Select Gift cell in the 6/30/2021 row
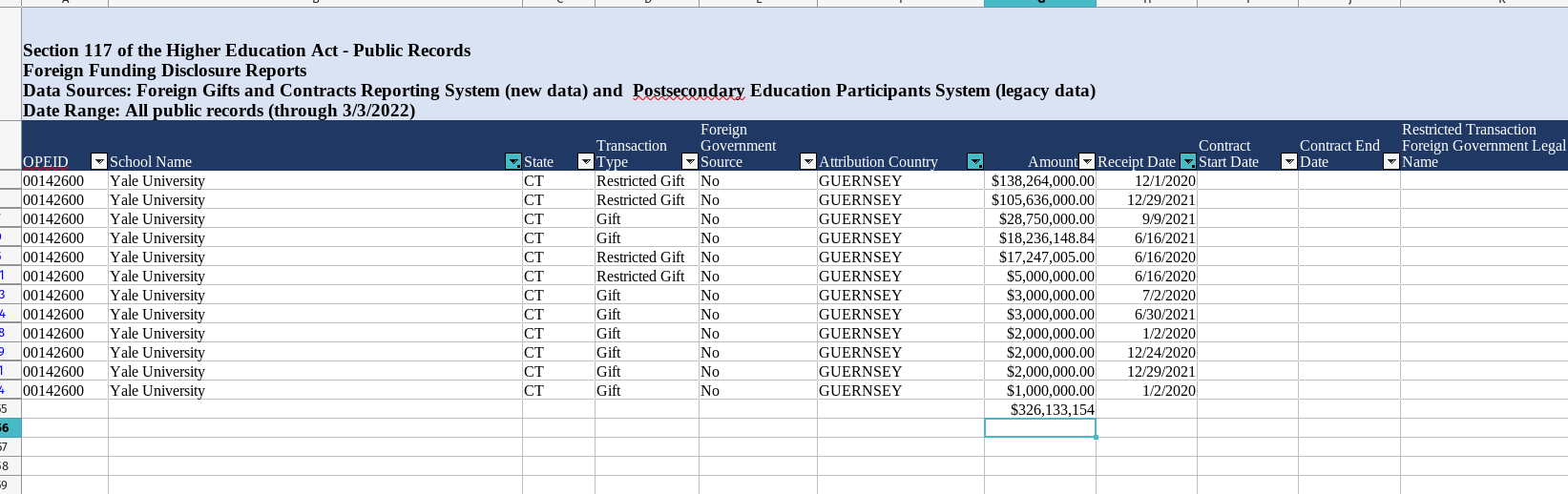 click(x=647, y=314)
